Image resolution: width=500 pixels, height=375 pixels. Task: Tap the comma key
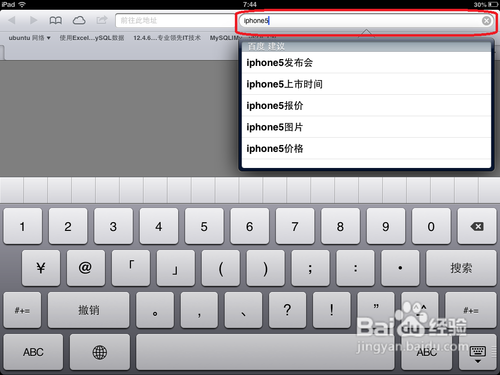tap(199, 310)
